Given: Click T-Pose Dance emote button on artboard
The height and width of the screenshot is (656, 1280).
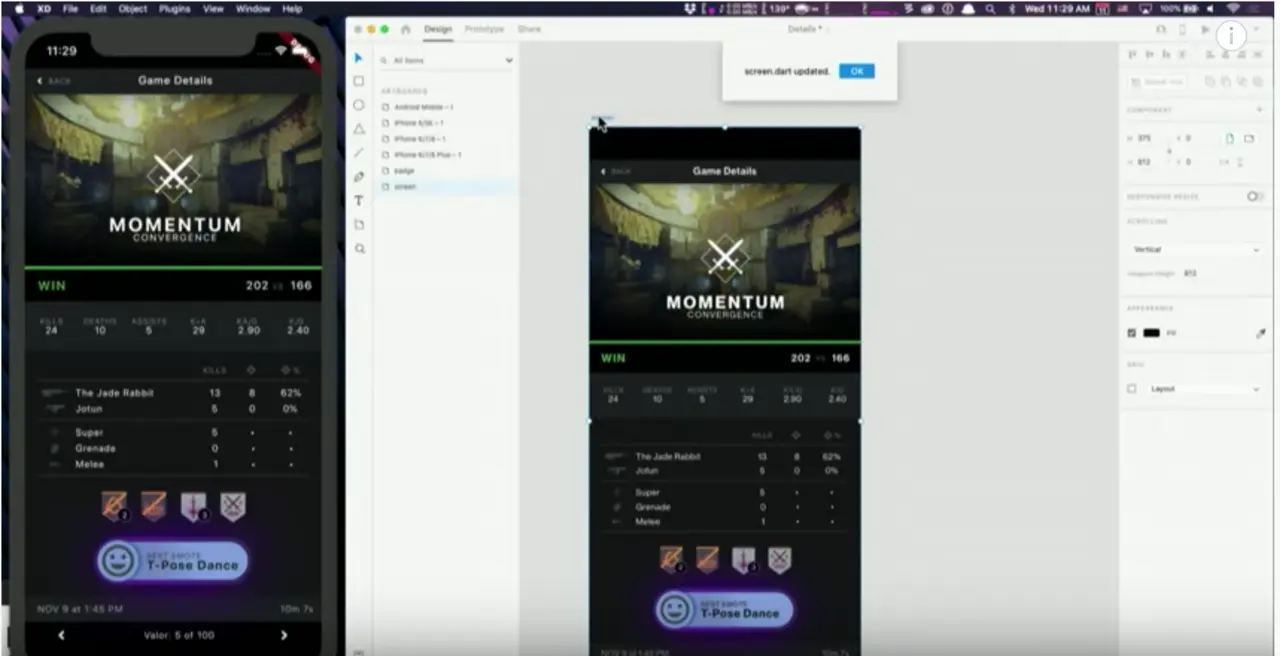Looking at the screenshot, I should (724, 610).
